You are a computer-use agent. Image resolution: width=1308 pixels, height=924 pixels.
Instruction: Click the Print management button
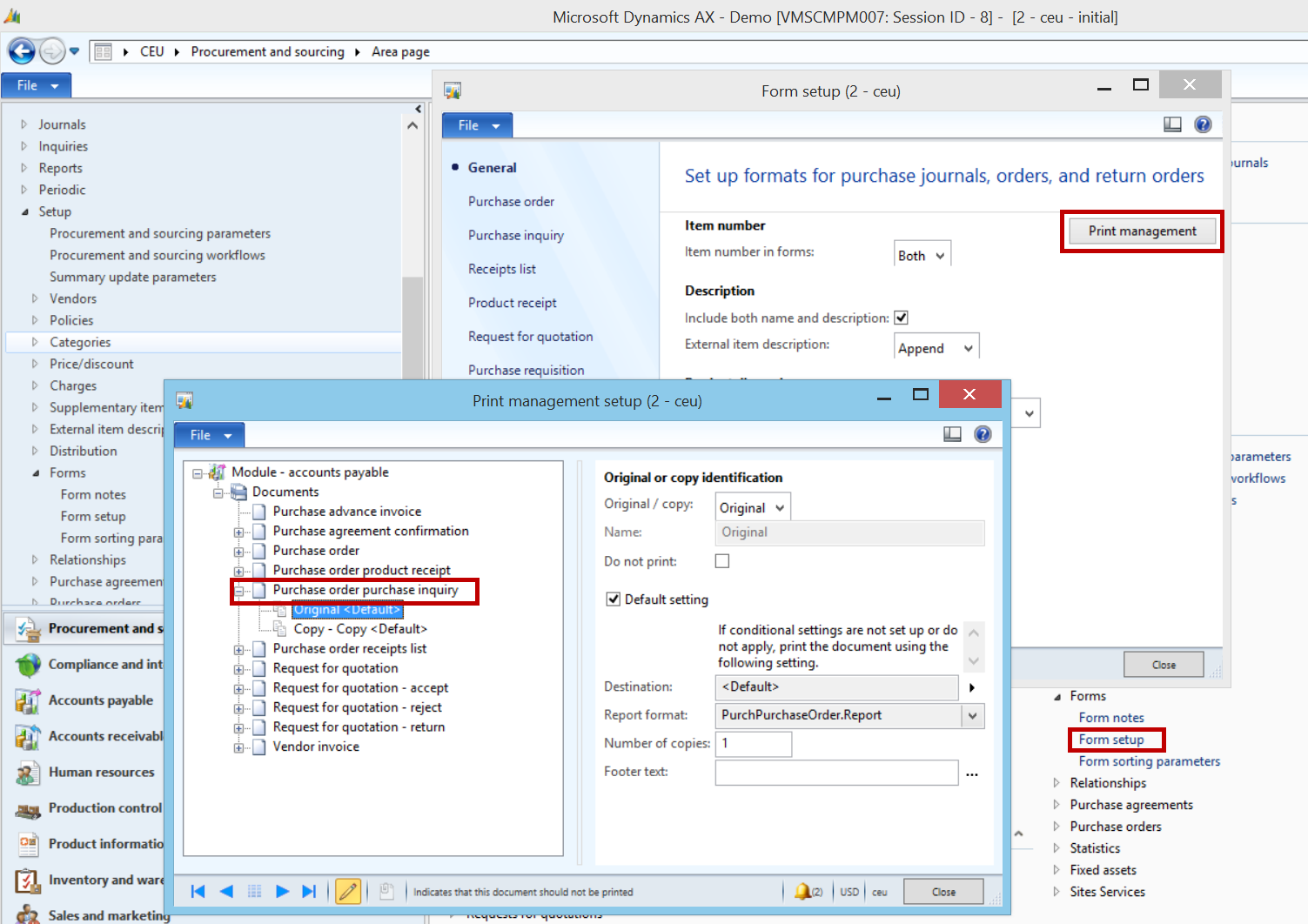(x=1141, y=231)
